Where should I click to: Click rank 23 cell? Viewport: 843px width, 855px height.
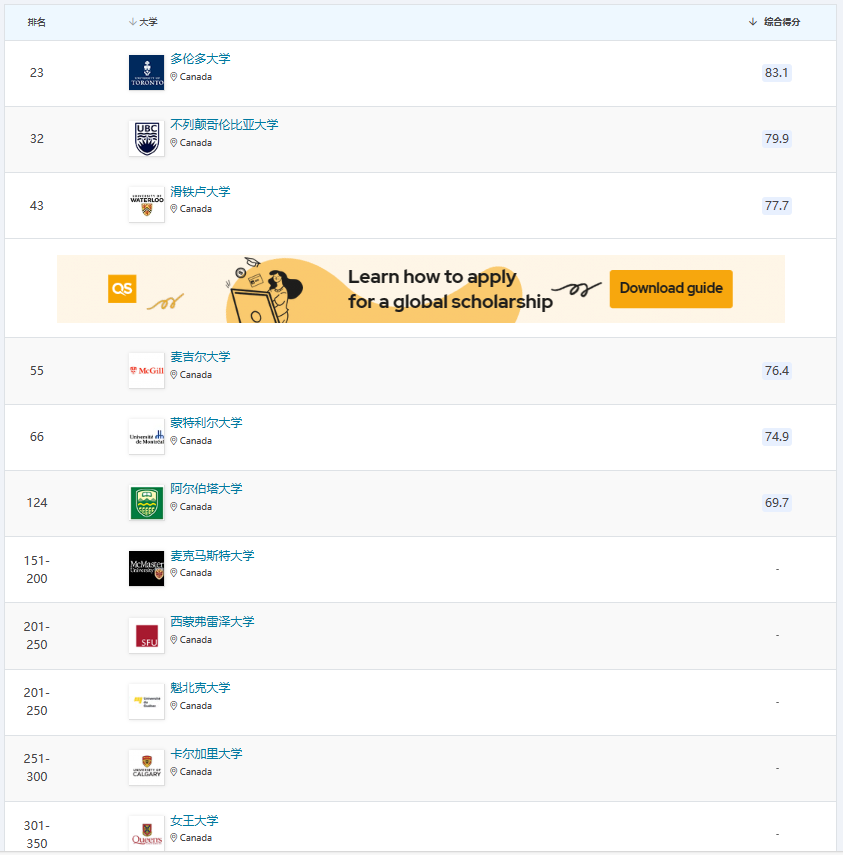37,73
